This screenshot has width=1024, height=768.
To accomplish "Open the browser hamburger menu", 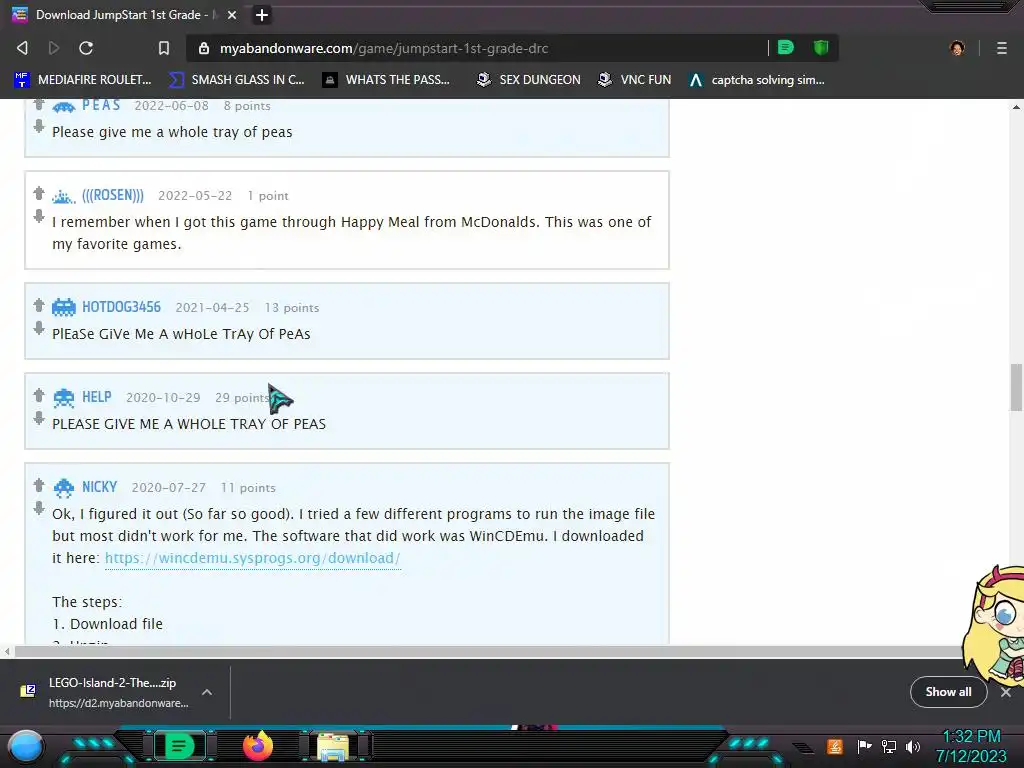I will point(1002,48).
